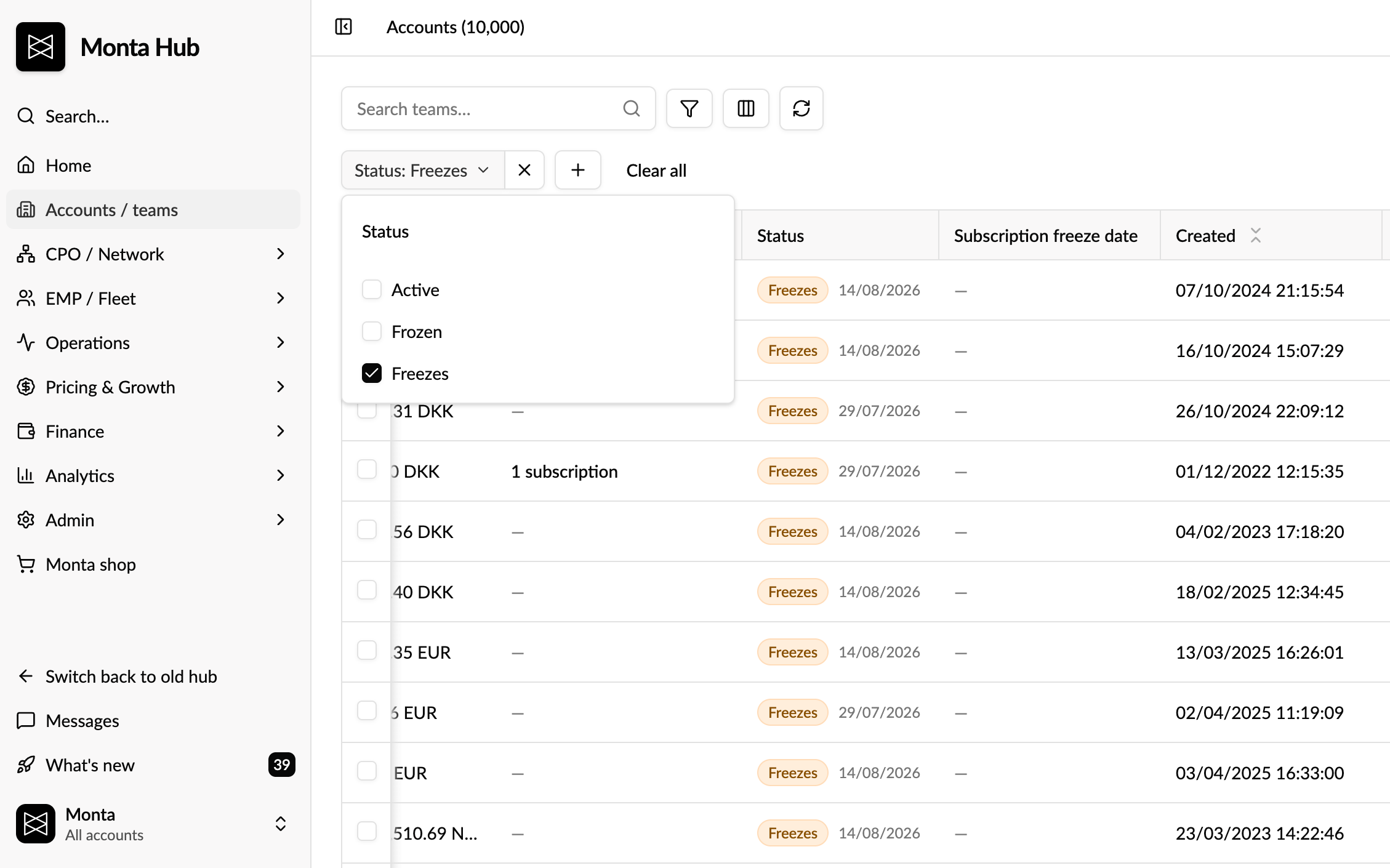Viewport: 1390px width, 868px height.
Task: Remove the Status: Freezes filter
Action: pyautogui.click(x=524, y=171)
